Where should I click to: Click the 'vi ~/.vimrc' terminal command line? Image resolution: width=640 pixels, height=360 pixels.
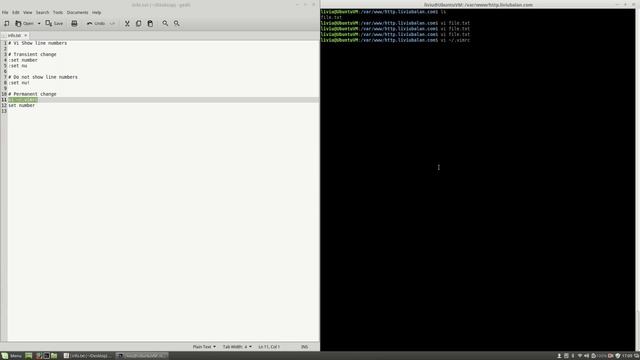click(x=395, y=40)
